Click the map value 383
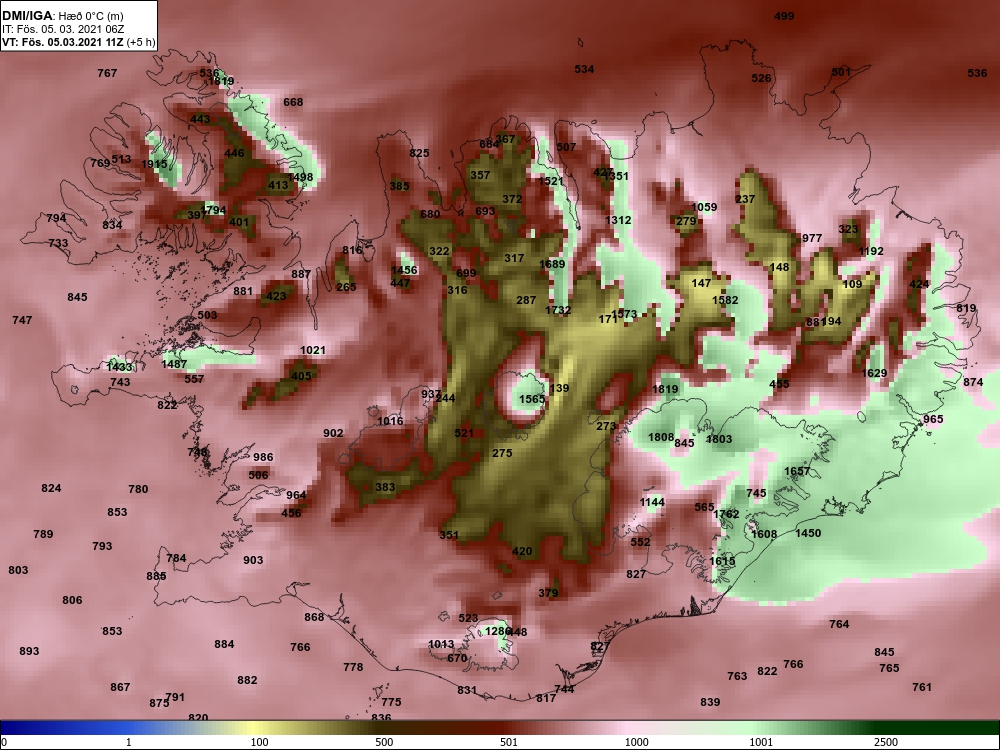The image size is (1000, 750). pos(385,487)
